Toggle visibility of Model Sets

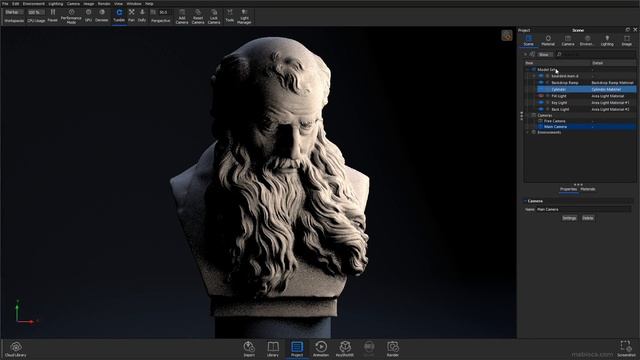(x=534, y=69)
